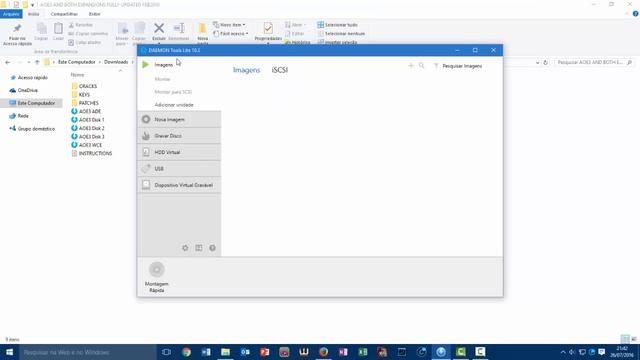The height and width of the screenshot is (360, 640).
Task: Open the Exibir ribbon tab
Action: point(95,14)
